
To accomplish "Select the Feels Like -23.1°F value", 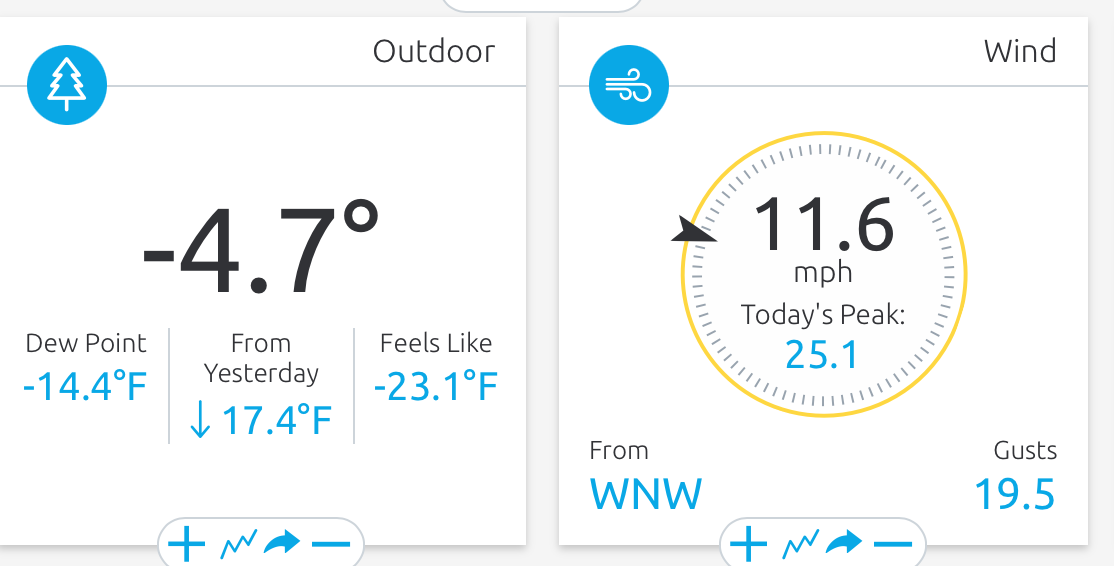I will [x=436, y=386].
